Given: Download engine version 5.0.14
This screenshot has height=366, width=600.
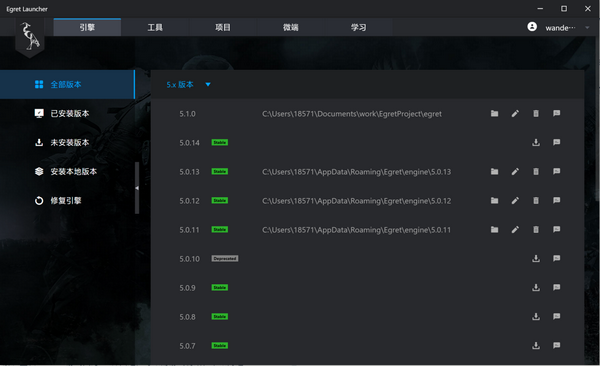Looking at the screenshot, I should (536, 142).
